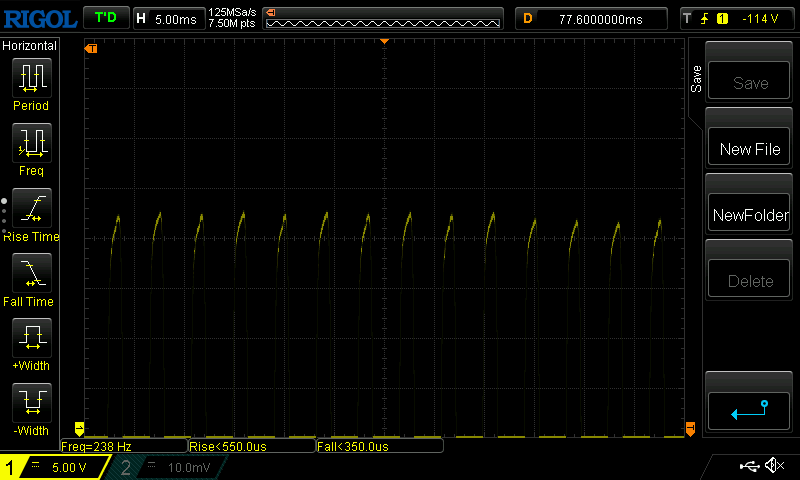
Task: Toggle channel 2 with 10.0mV scale
Action: (x=167, y=467)
